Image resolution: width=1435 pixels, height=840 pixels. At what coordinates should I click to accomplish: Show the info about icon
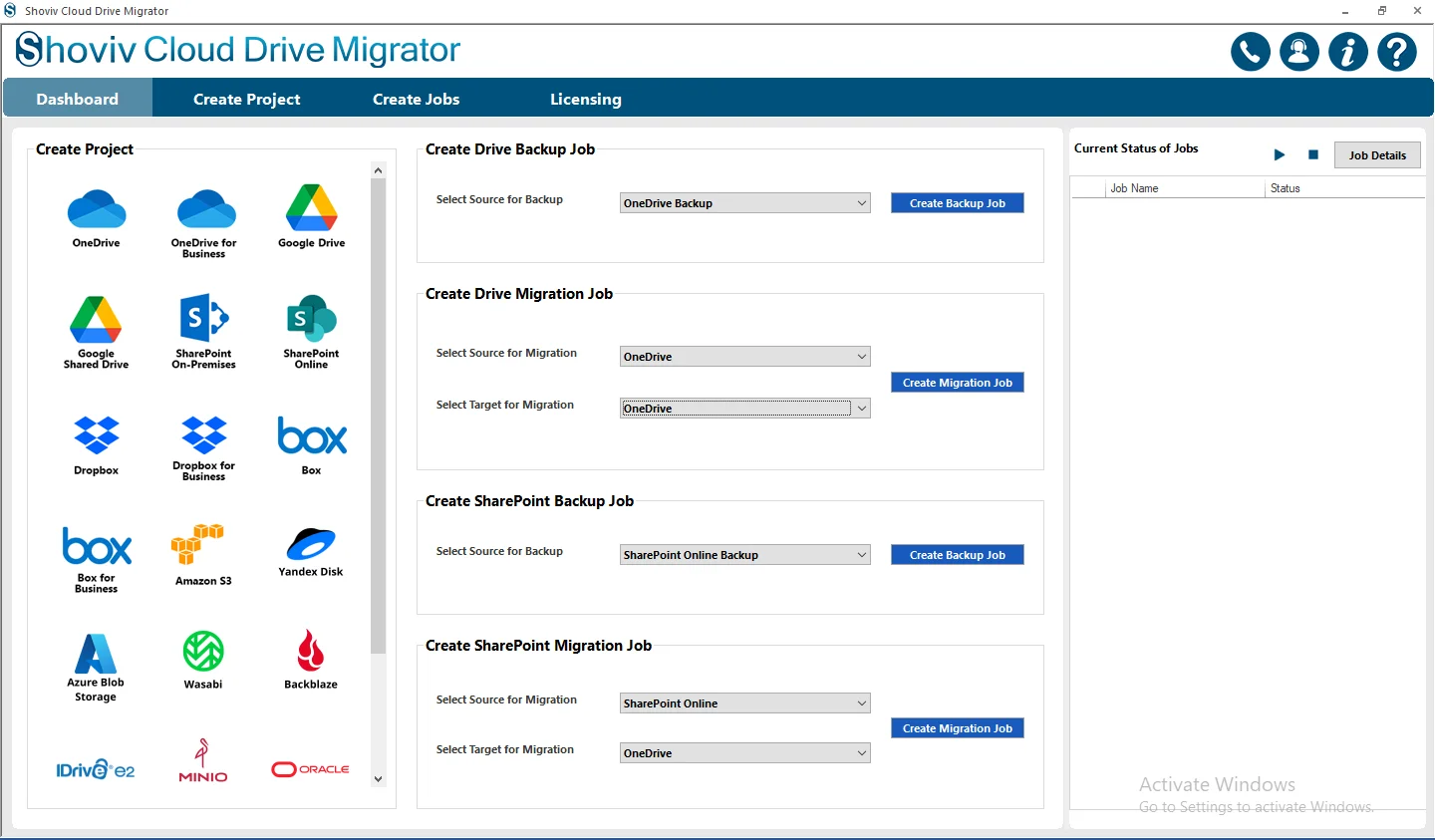pos(1348,52)
